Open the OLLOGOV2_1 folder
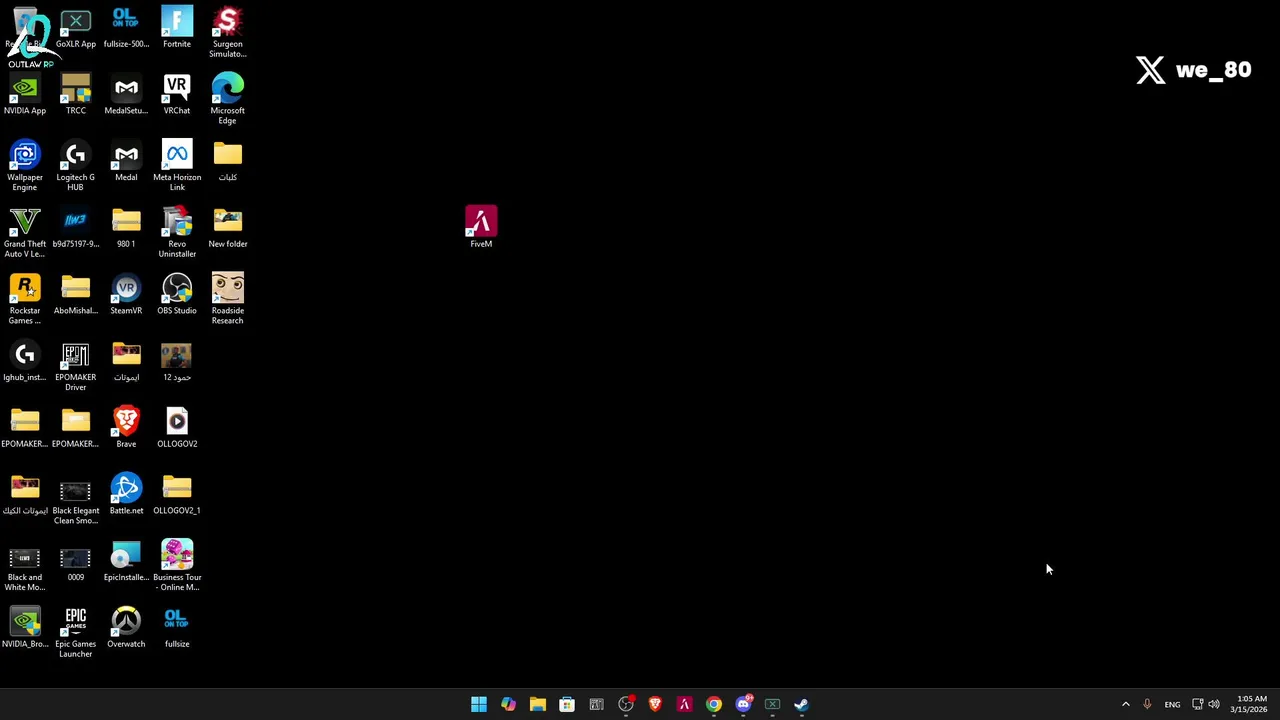This screenshot has width=1280, height=720. click(177, 495)
